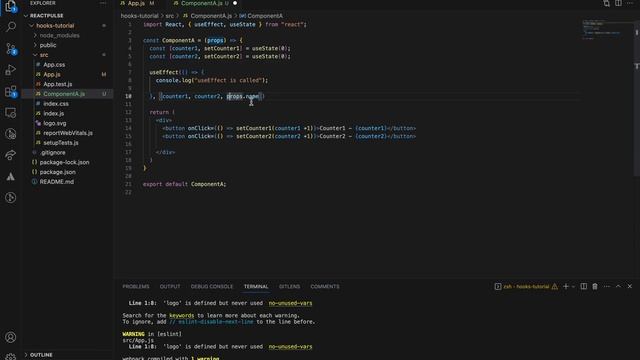
Task: Click the editor vertical scrollbar
Action: click(x=637, y=98)
